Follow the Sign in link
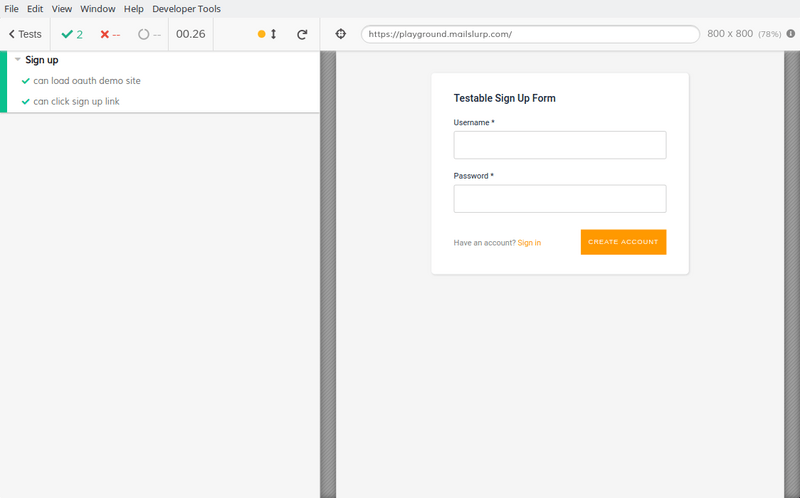The width and height of the screenshot is (800, 498). point(529,243)
